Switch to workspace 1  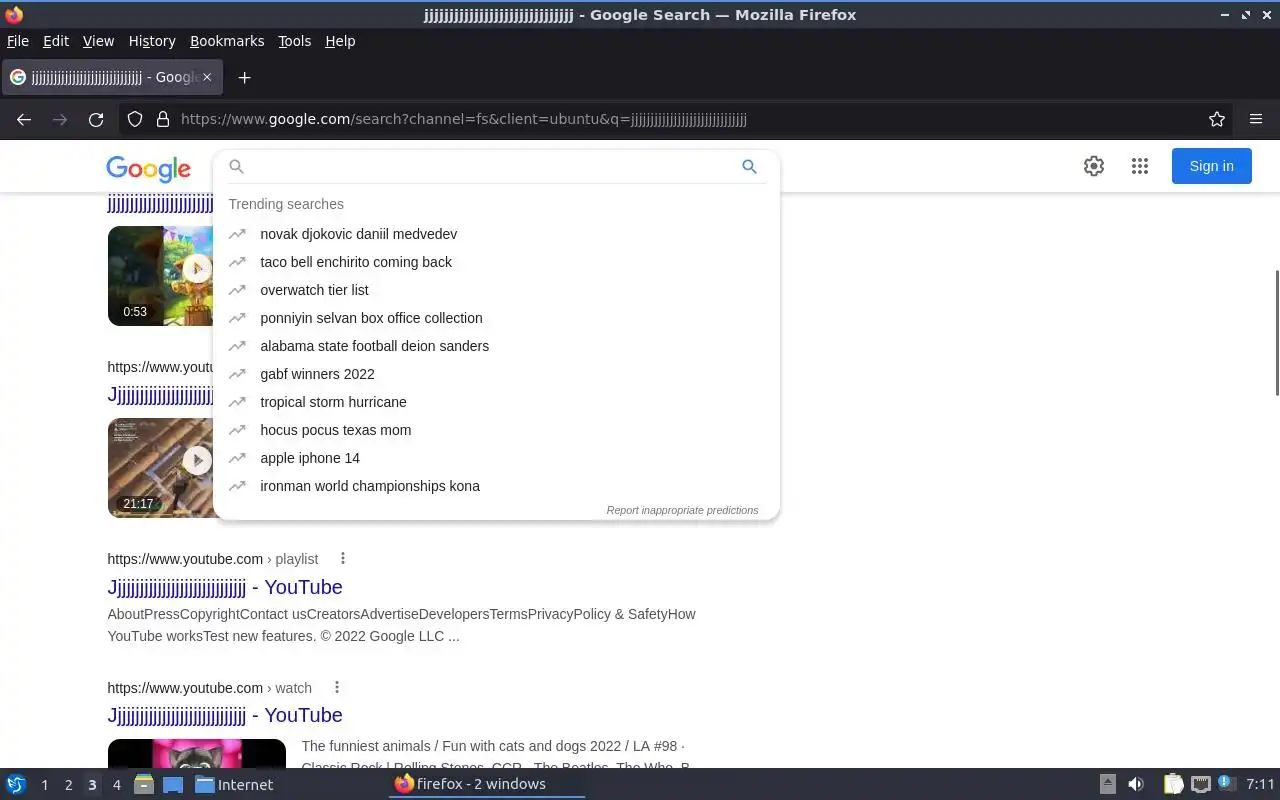[44, 785]
